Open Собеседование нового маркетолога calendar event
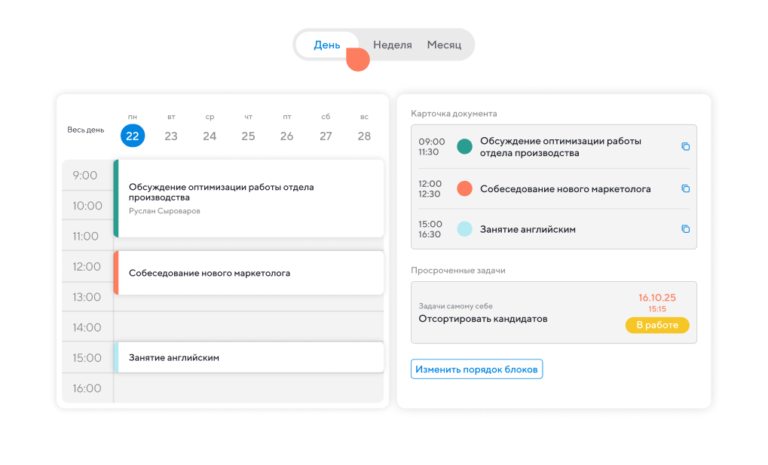This screenshot has height=465, width=768. pyautogui.click(x=249, y=273)
